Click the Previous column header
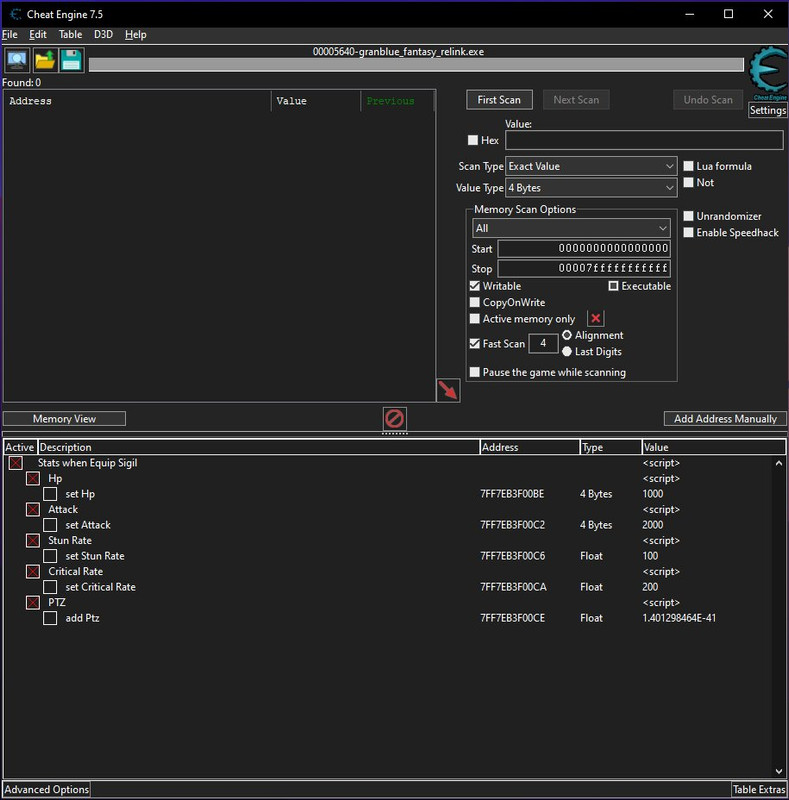Viewport: 789px width, 800px height. click(x=397, y=101)
